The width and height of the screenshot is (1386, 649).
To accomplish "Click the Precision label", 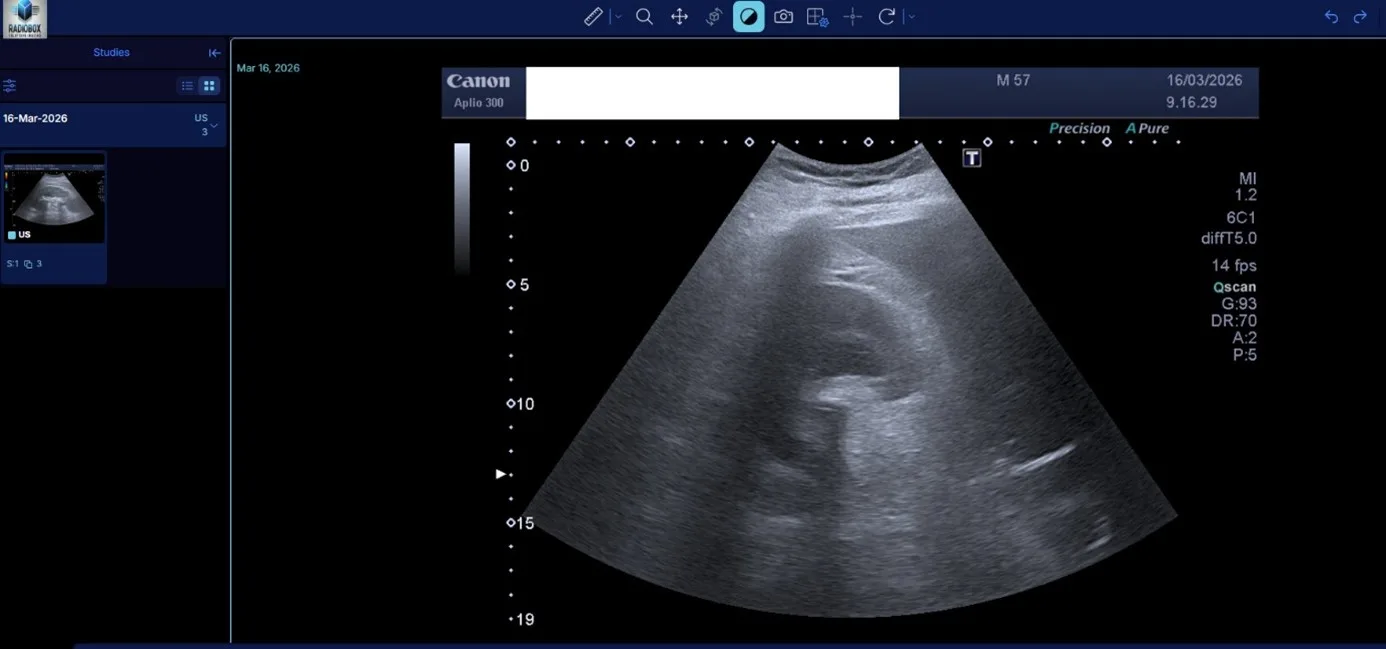I will click(1079, 128).
